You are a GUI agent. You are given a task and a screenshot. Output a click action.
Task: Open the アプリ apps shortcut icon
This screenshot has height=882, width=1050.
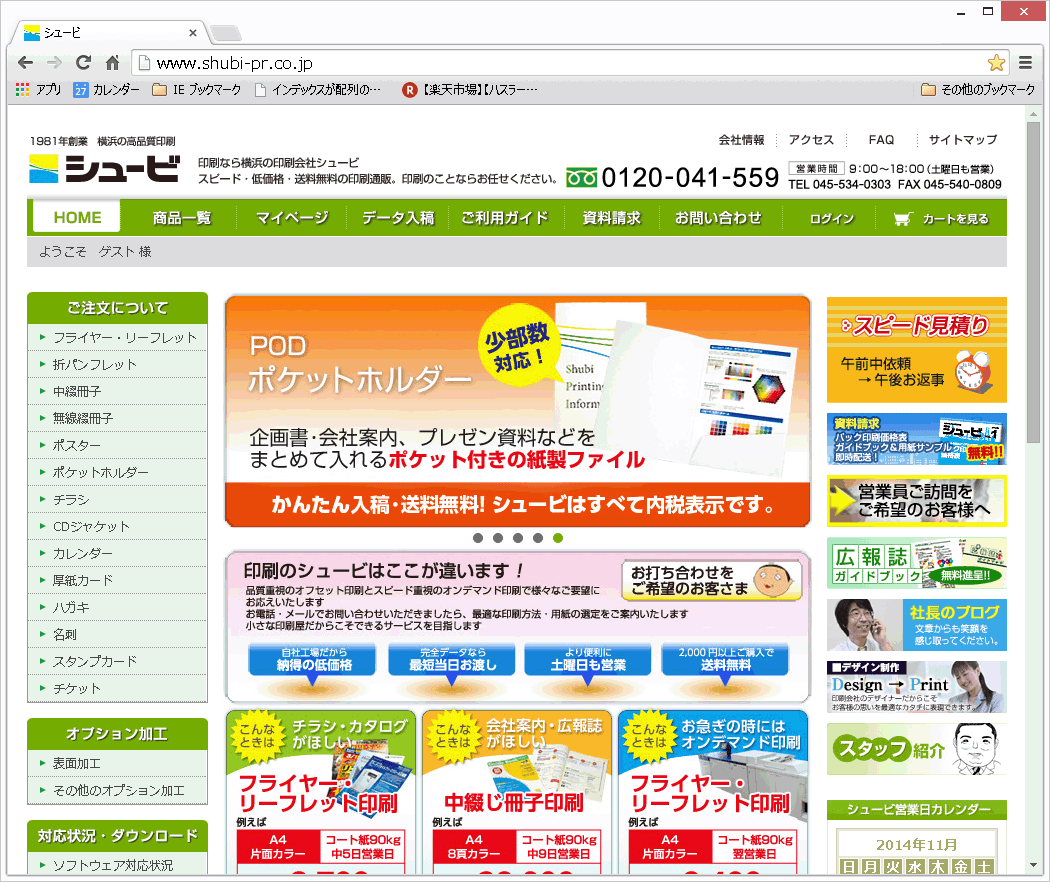[x=39, y=90]
